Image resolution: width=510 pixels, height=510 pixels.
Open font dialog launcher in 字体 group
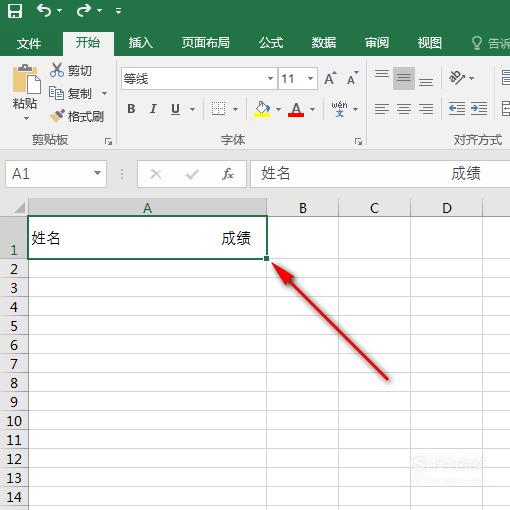(358, 142)
